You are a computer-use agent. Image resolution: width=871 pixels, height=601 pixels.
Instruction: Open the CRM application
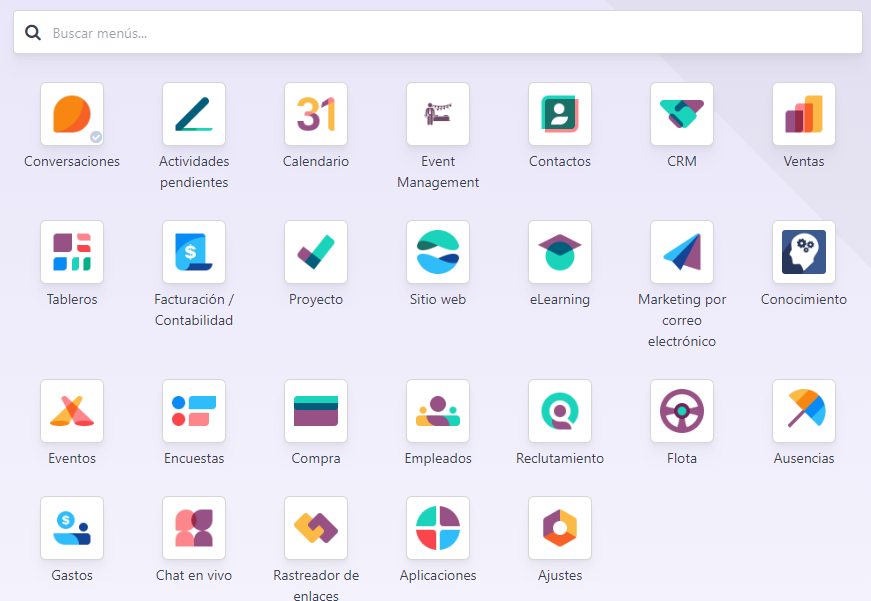coord(682,114)
